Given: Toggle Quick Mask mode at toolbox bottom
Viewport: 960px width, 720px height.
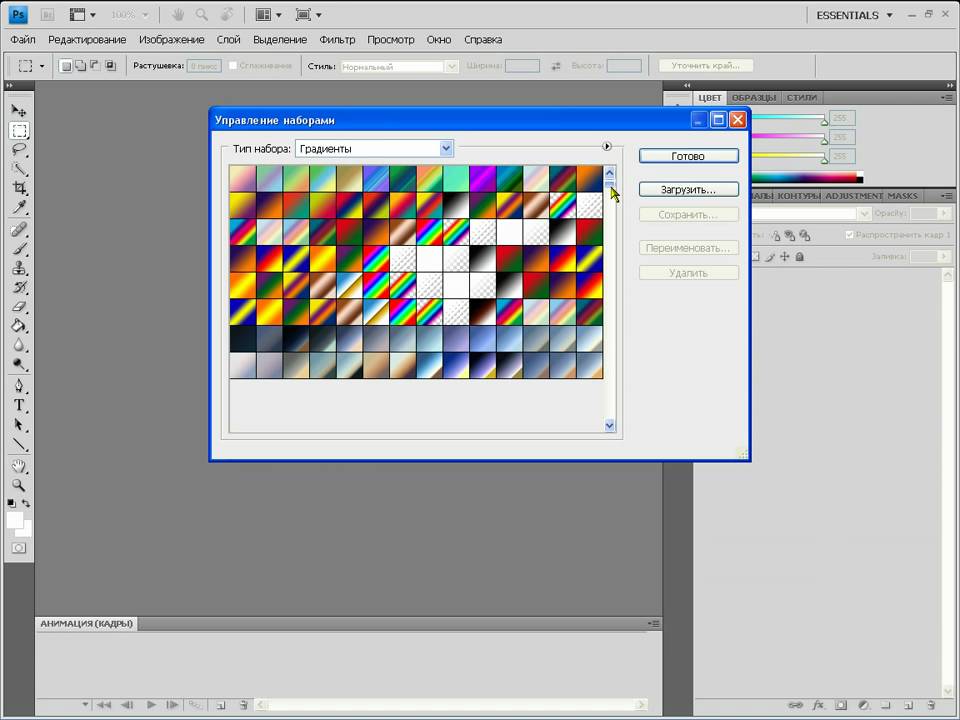Looking at the screenshot, I should [19, 548].
